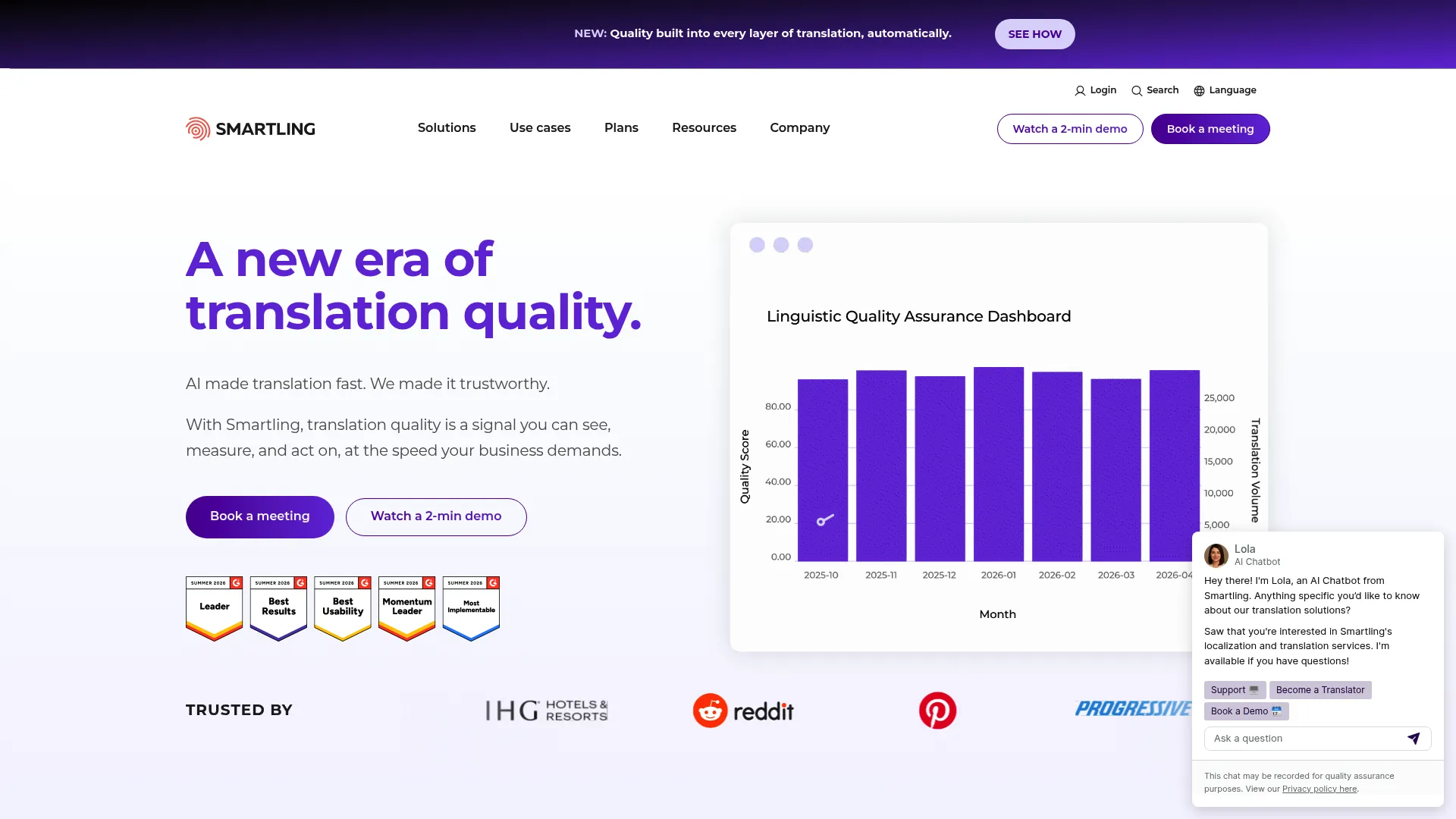This screenshot has width=1456, height=819.
Task: Click hero Watch a 2-min demo button
Action: coord(436,516)
